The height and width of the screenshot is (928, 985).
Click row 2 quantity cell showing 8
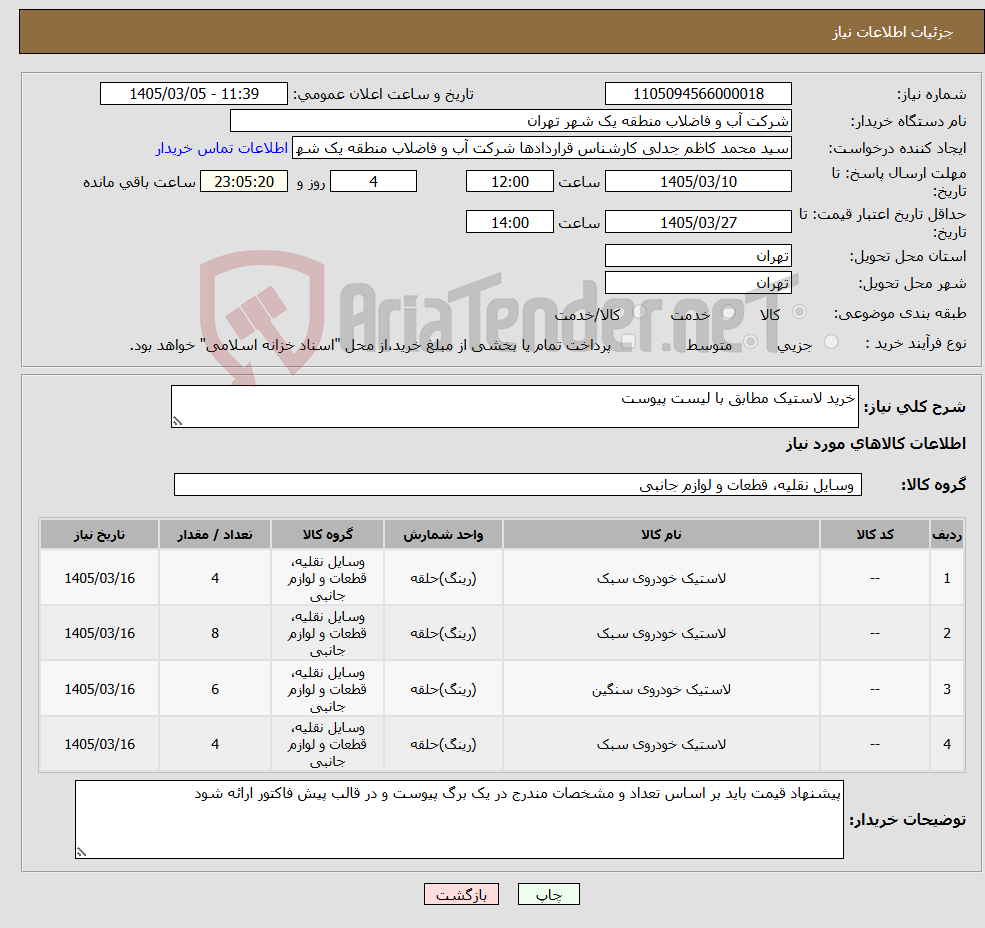[x=215, y=633]
